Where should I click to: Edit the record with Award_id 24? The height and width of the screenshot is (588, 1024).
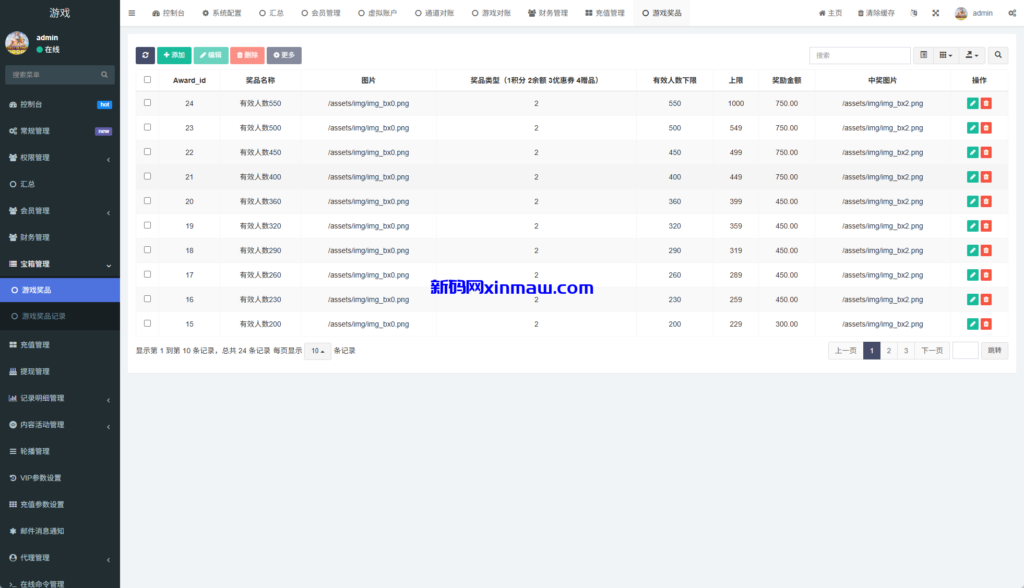pyautogui.click(x=971, y=103)
